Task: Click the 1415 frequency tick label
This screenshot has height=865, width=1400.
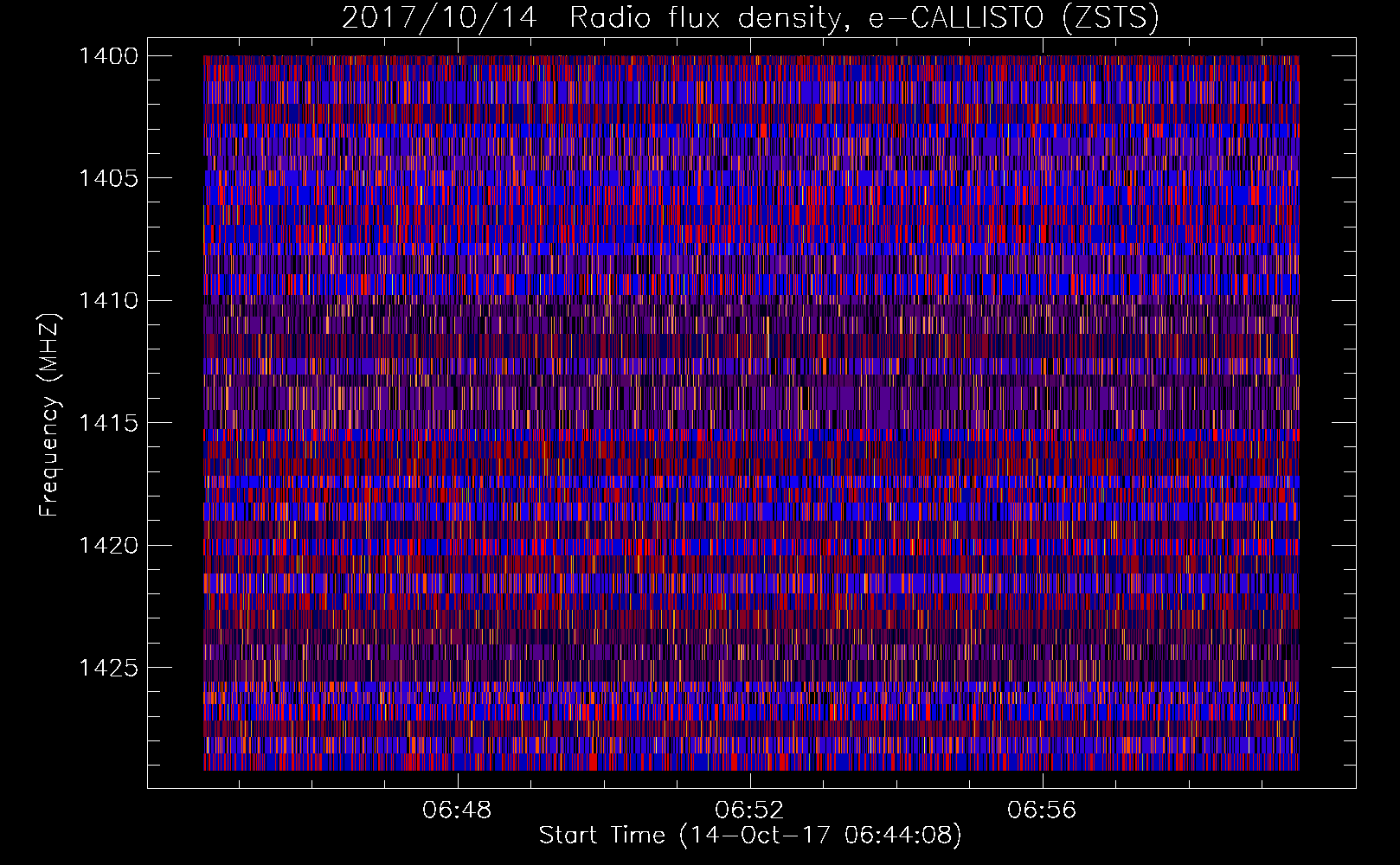Action: click(108, 423)
